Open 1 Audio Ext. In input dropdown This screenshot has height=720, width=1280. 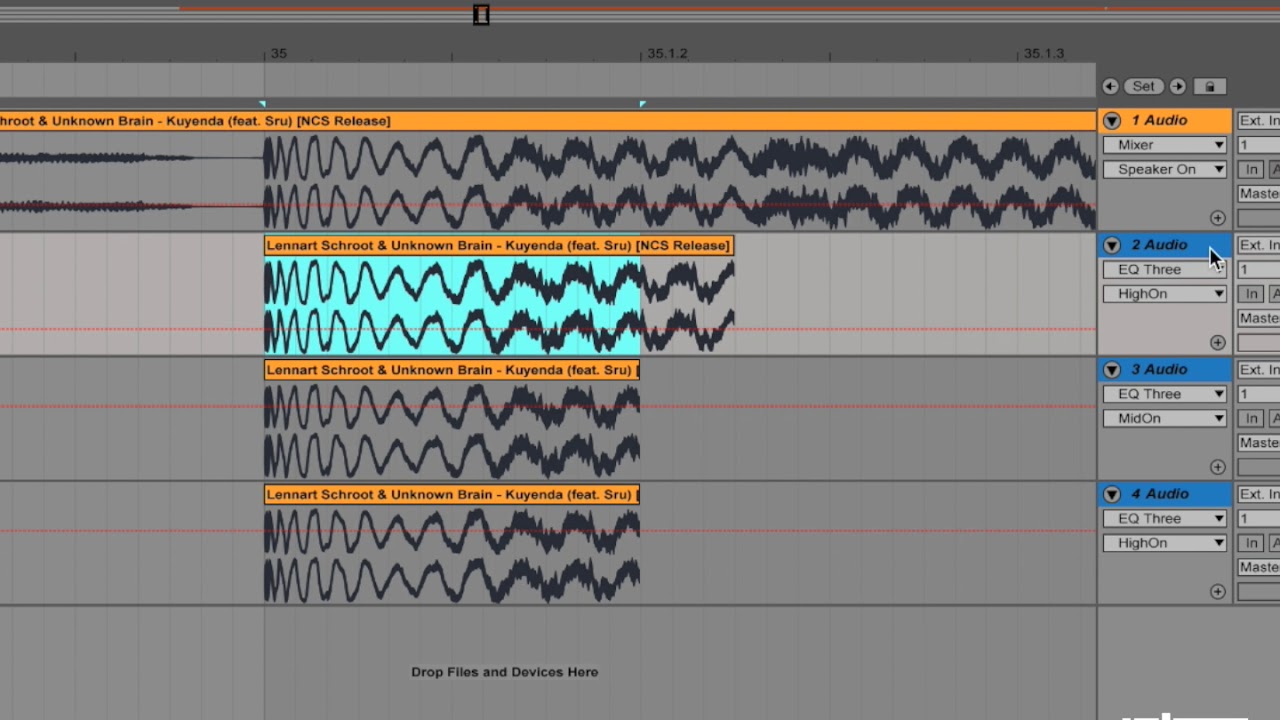(x=1259, y=121)
